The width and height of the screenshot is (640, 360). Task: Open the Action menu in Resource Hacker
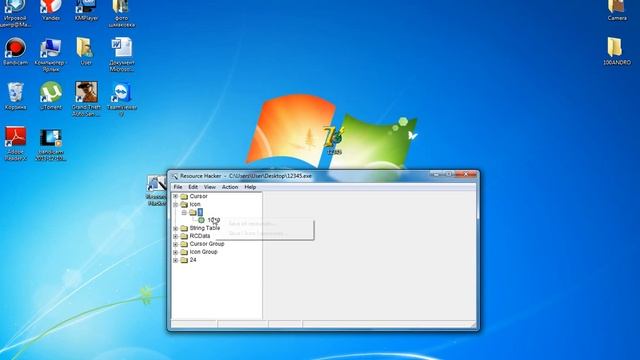(230, 187)
